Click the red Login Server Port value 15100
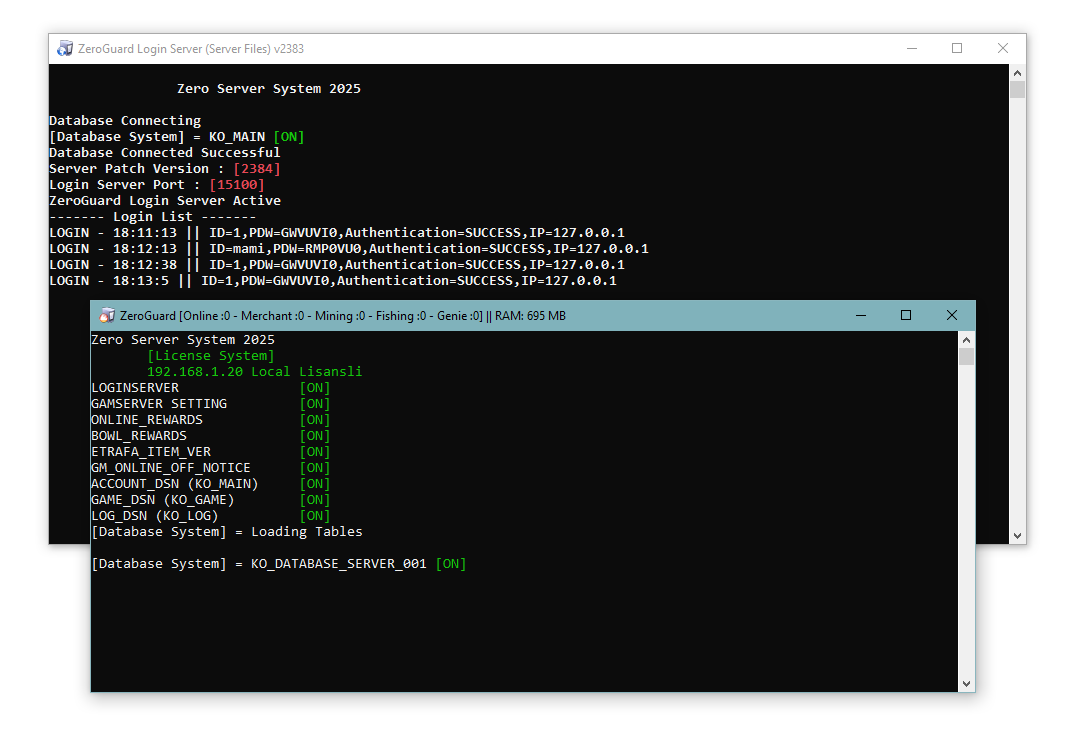 pos(236,185)
